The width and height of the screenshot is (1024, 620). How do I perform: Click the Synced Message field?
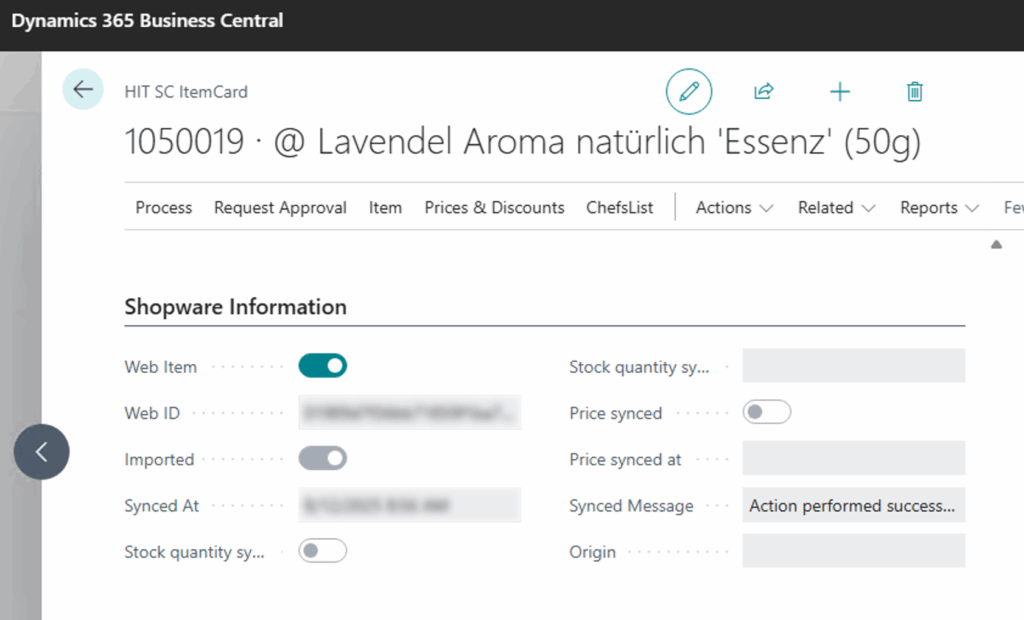854,505
